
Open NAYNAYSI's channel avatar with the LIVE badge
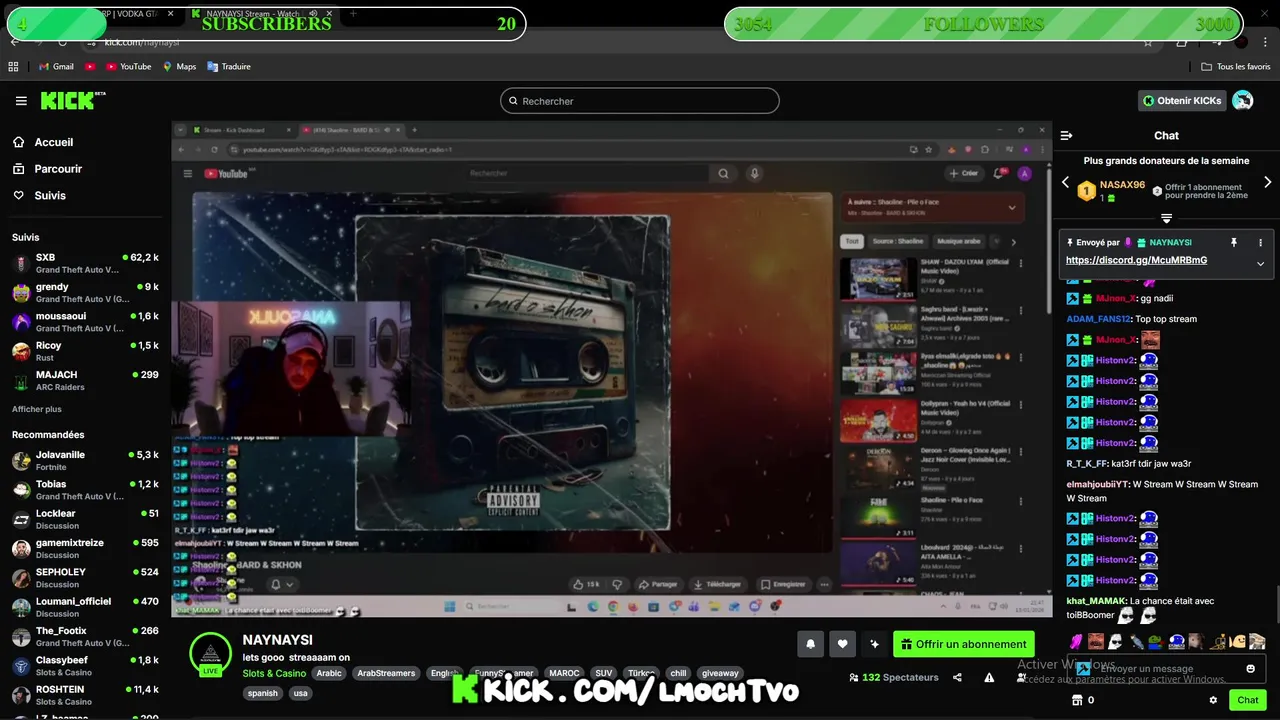(210, 654)
